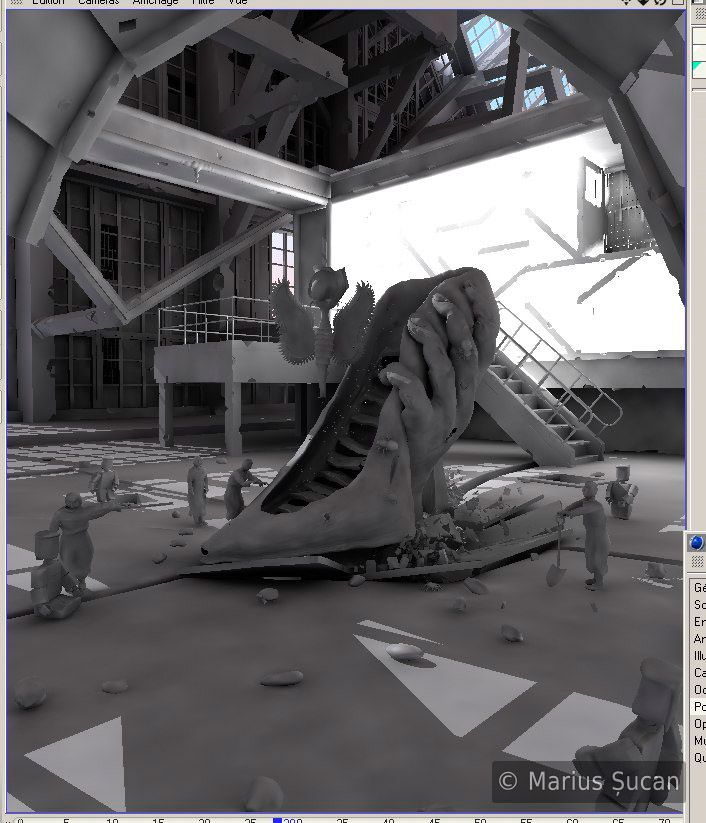Viewport: 706px width, 823px height.
Task: Select the 'Illu' entry in the settings list
Action: [x=699, y=655]
